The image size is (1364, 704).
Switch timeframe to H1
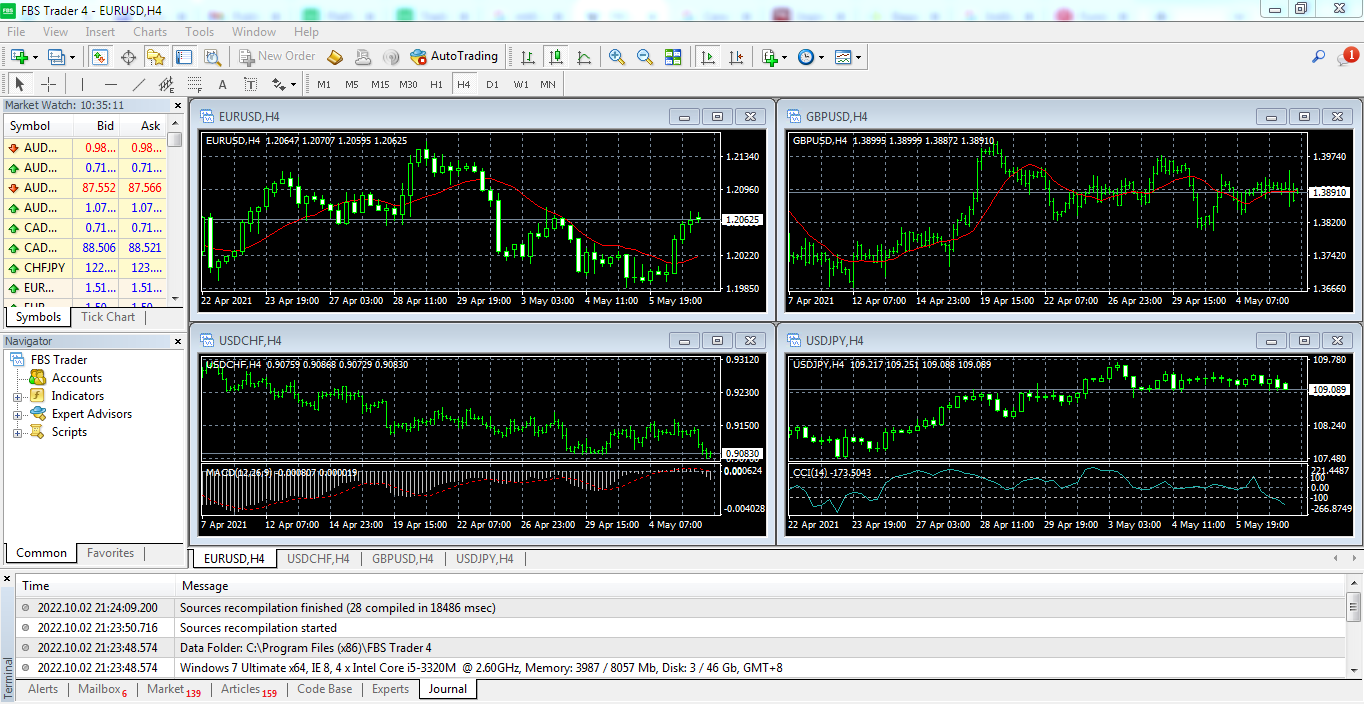(x=436, y=84)
